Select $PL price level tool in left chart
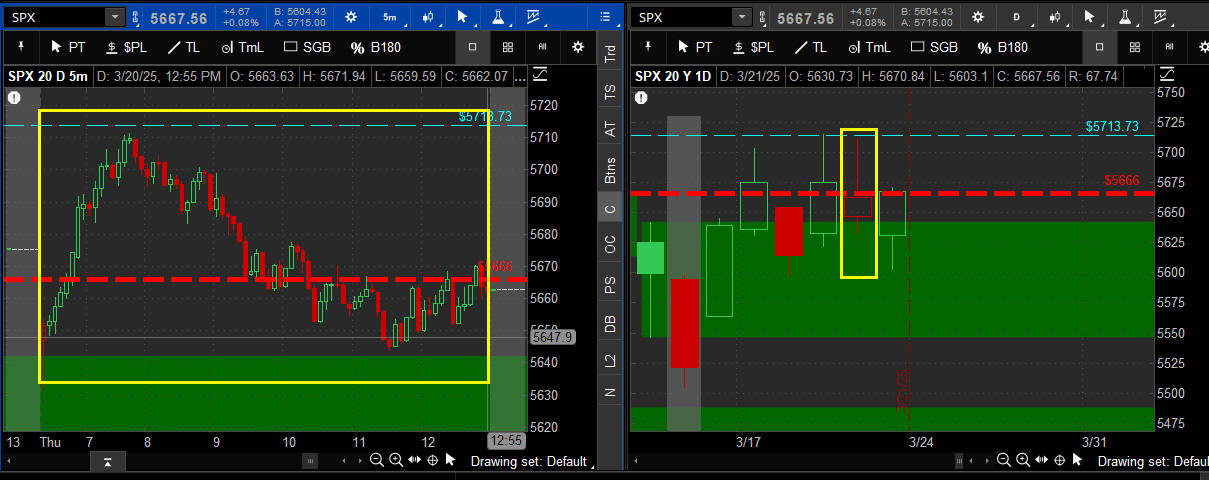The width and height of the screenshot is (1209, 480). [125, 47]
